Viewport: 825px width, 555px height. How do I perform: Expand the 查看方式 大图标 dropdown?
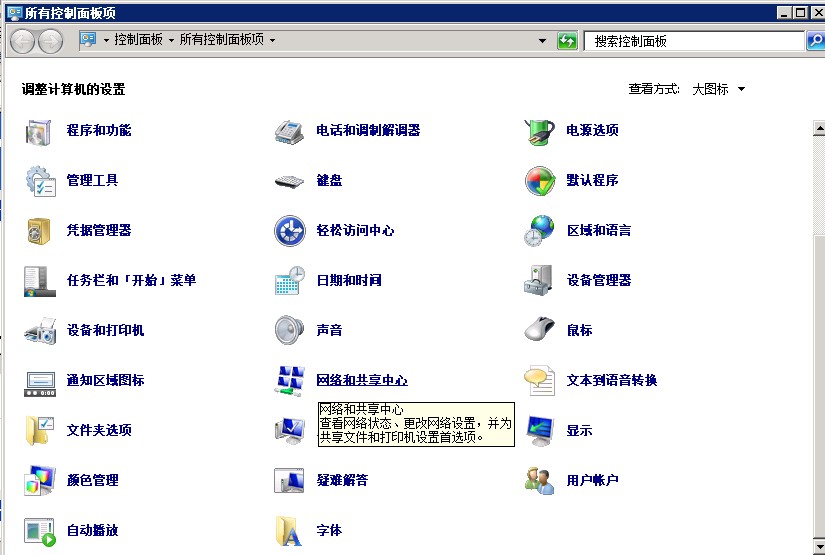pyautogui.click(x=741, y=89)
